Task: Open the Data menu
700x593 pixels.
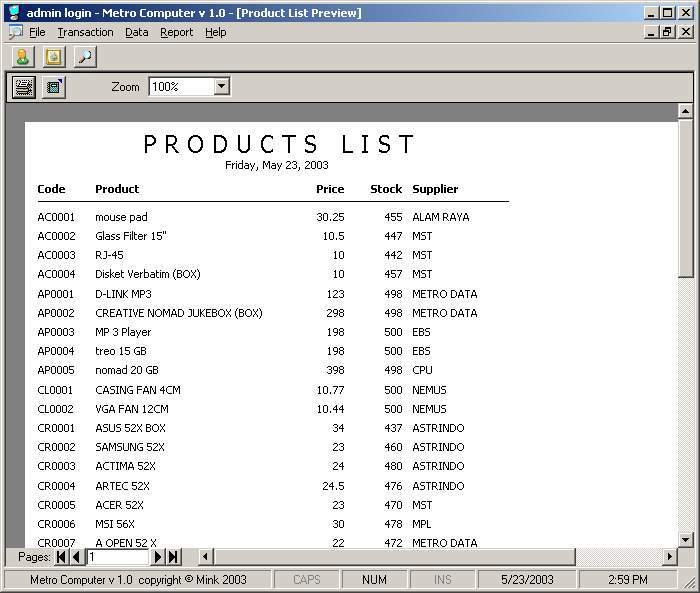Action: click(137, 32)
